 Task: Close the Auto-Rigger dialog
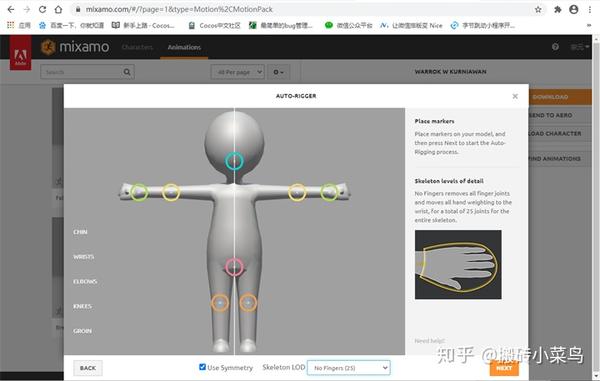(515, 96)
